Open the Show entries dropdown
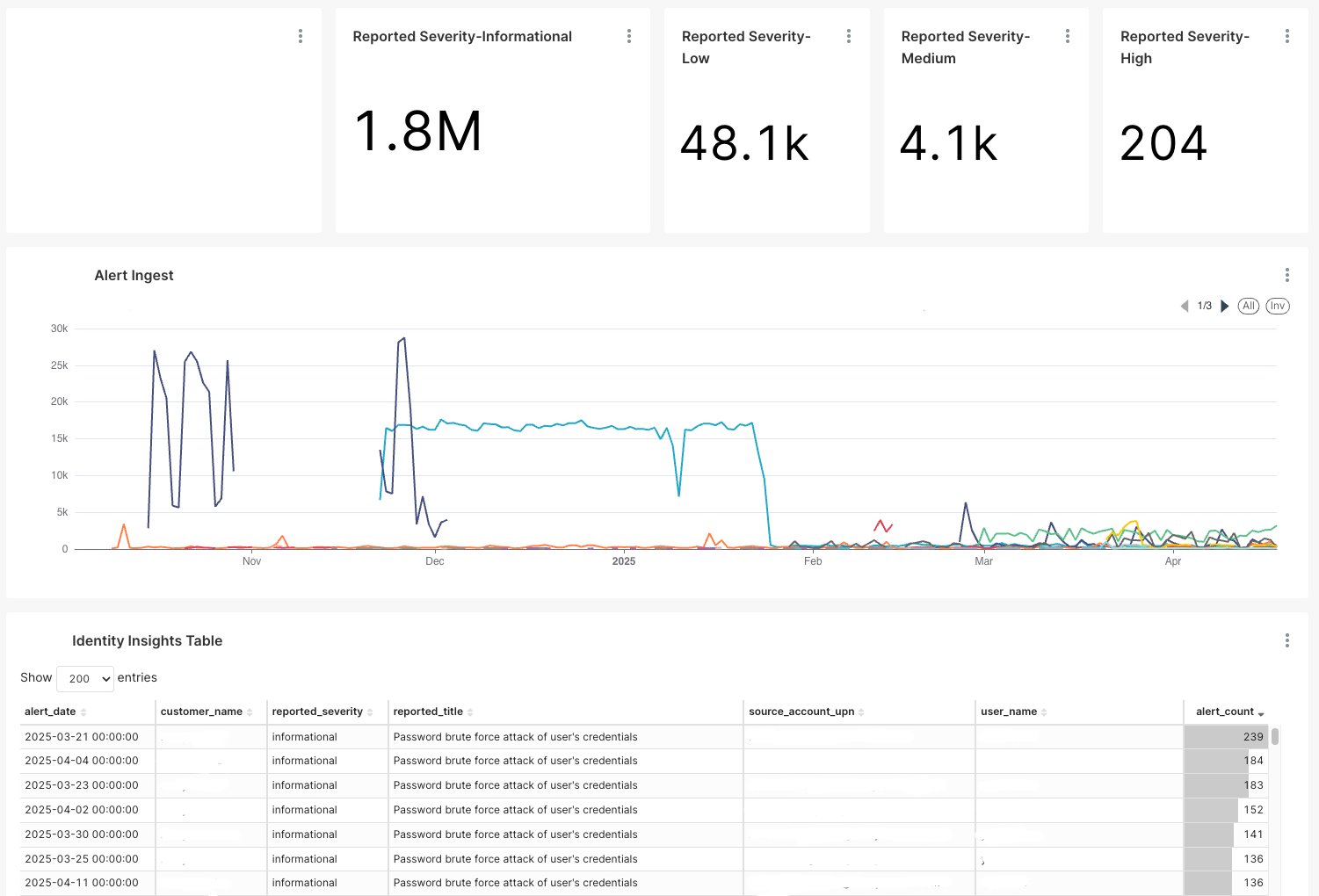This screenshot has height=896, width=1319. [85, 678]
